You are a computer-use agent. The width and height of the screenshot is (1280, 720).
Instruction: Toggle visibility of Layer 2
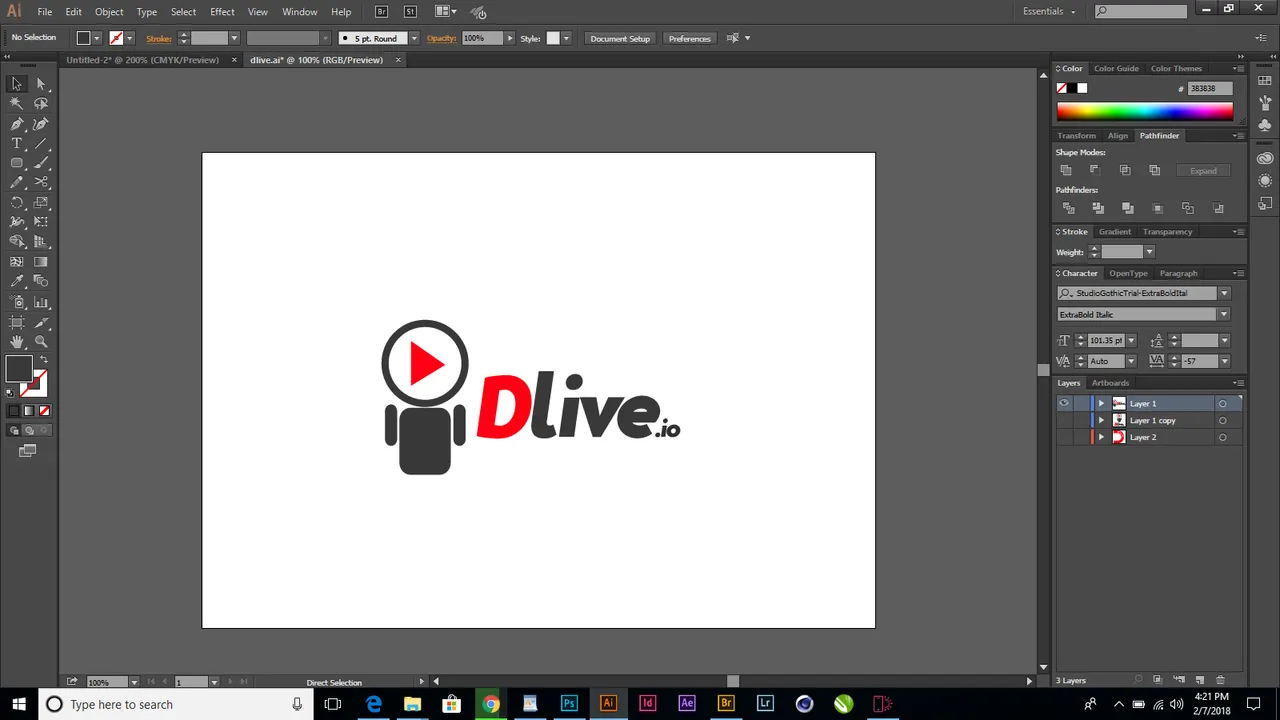pos(1064,437)
